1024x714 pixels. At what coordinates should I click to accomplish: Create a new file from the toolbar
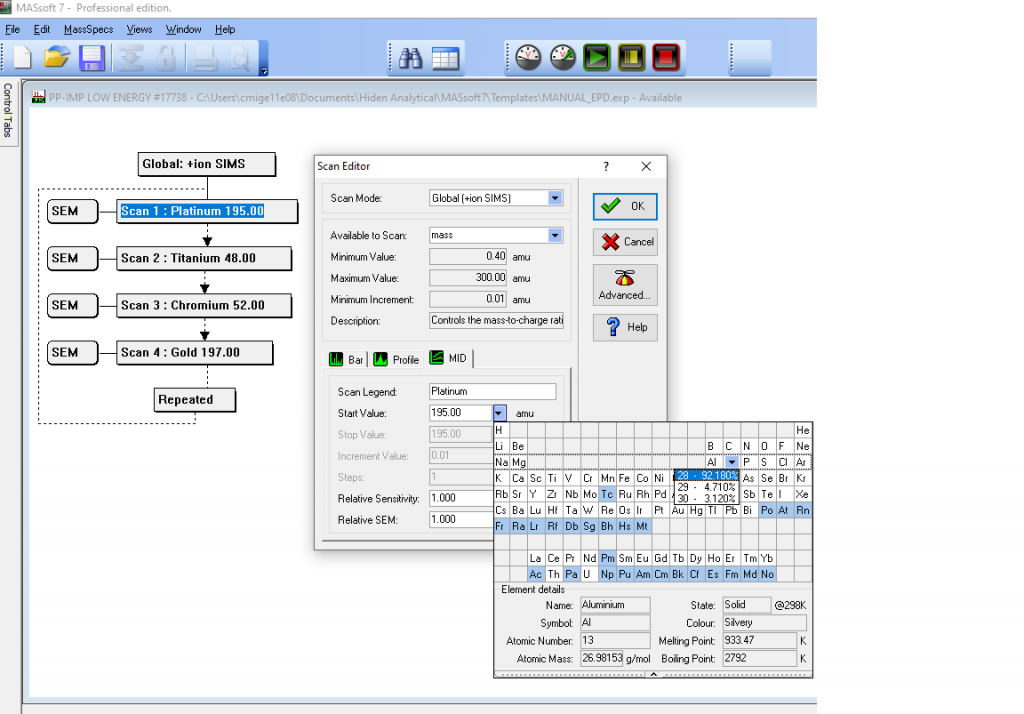click(x=22, y=58)
